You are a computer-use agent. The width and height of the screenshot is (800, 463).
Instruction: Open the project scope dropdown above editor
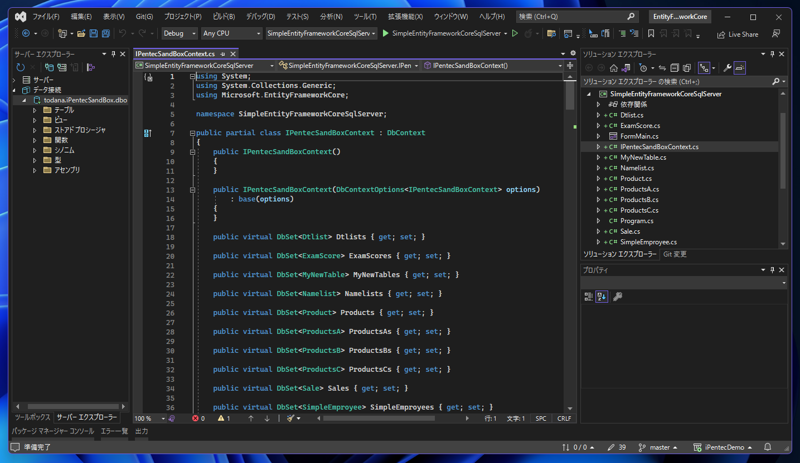205,65
